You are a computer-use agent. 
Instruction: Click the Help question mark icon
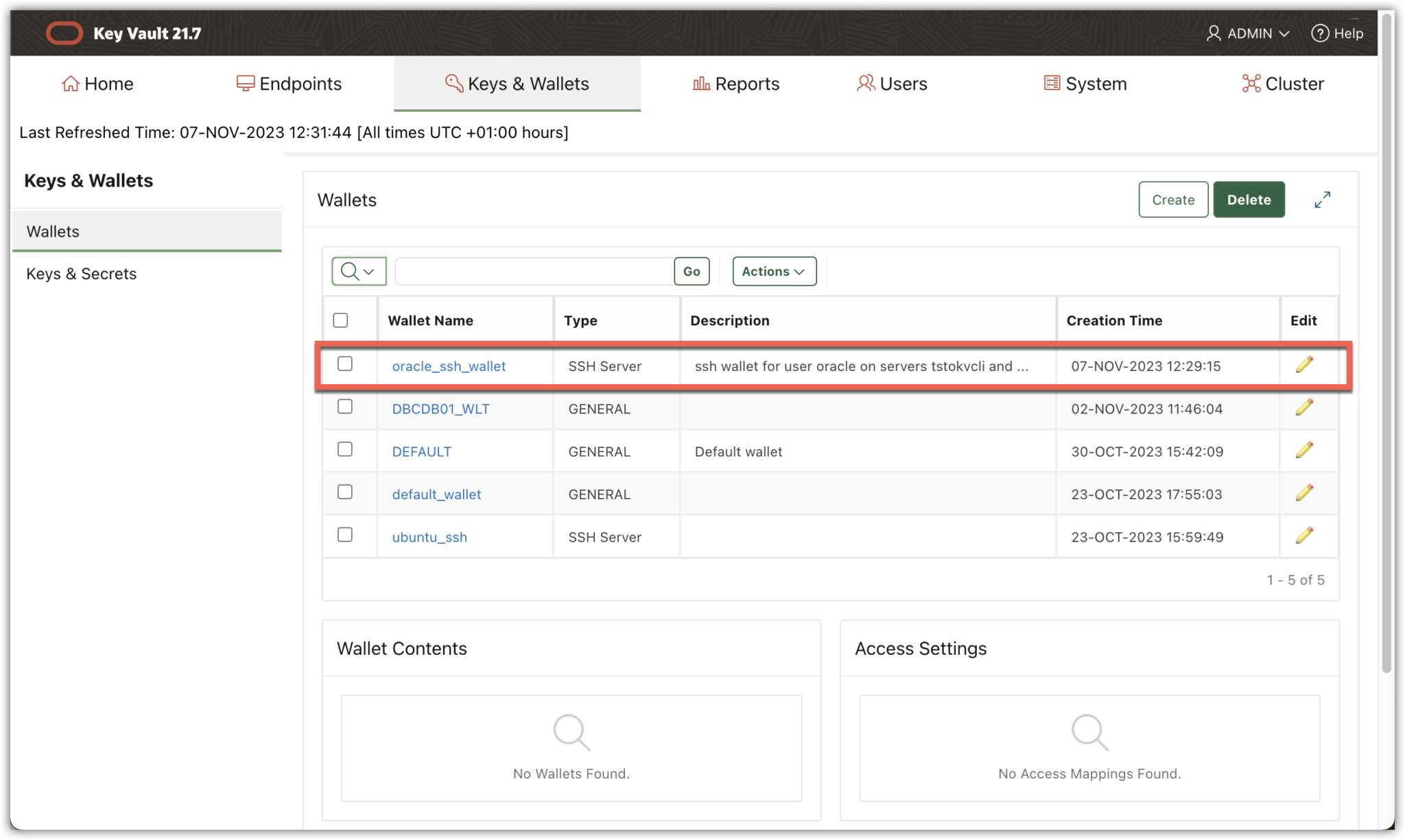(1319, 33)
